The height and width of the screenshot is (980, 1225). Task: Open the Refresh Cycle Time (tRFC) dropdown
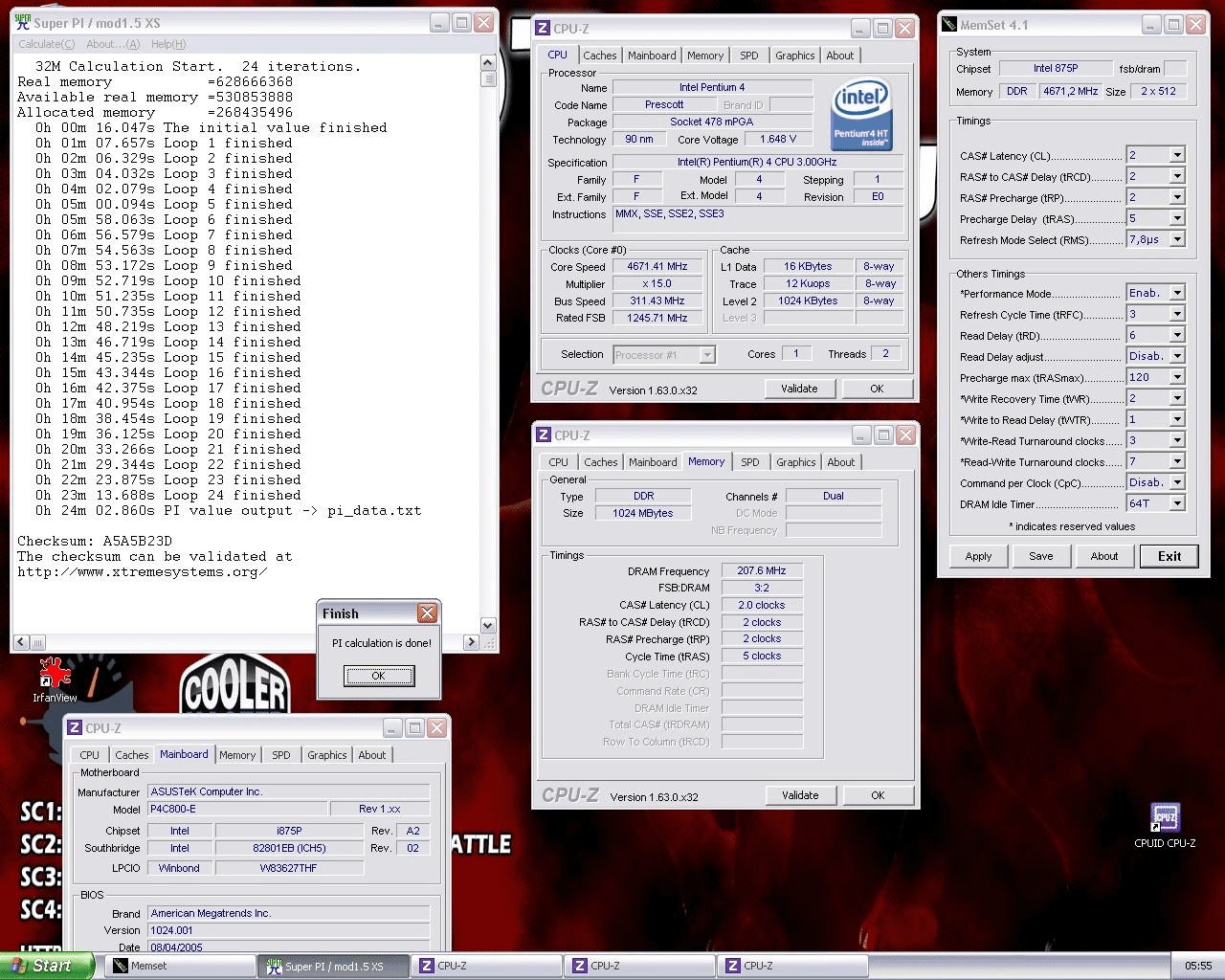pos(1178,314)
